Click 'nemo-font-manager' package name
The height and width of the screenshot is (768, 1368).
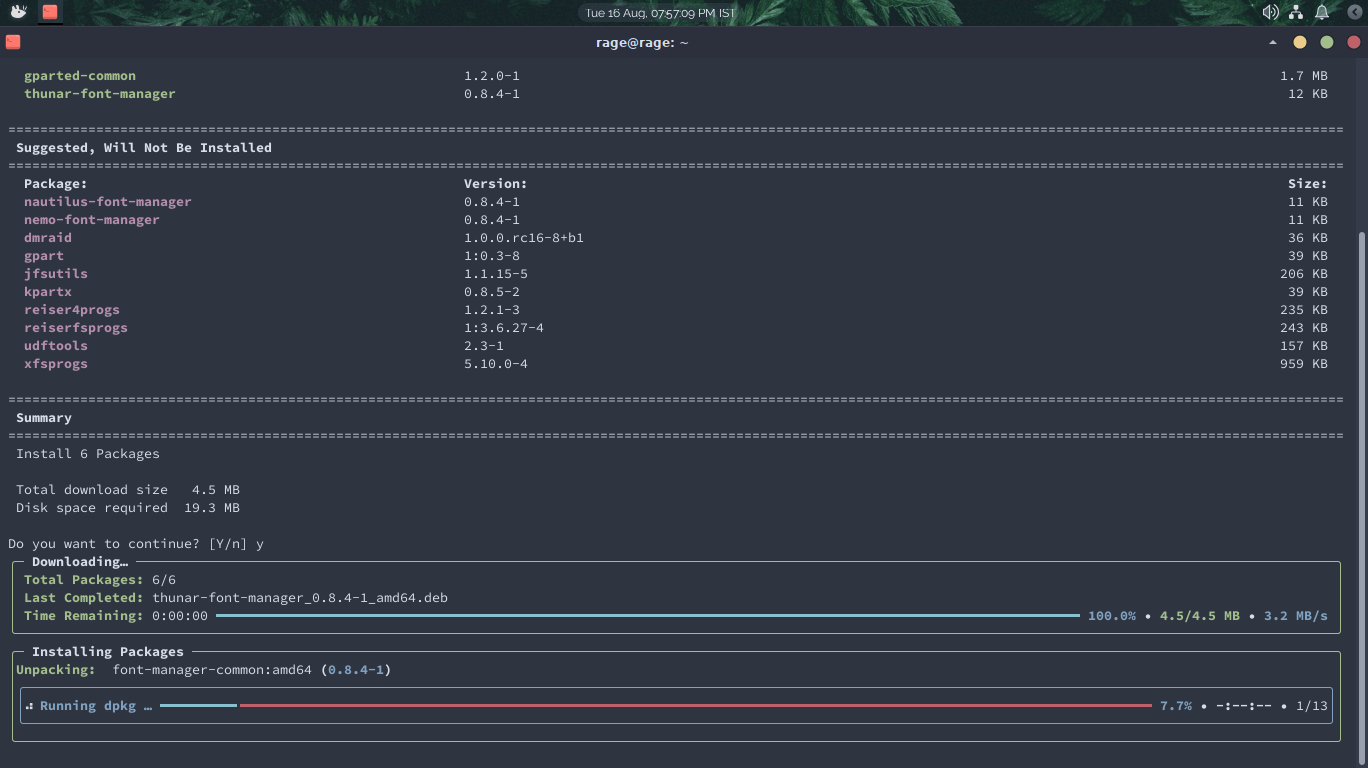pyautogui.click(x=92, y=220)
